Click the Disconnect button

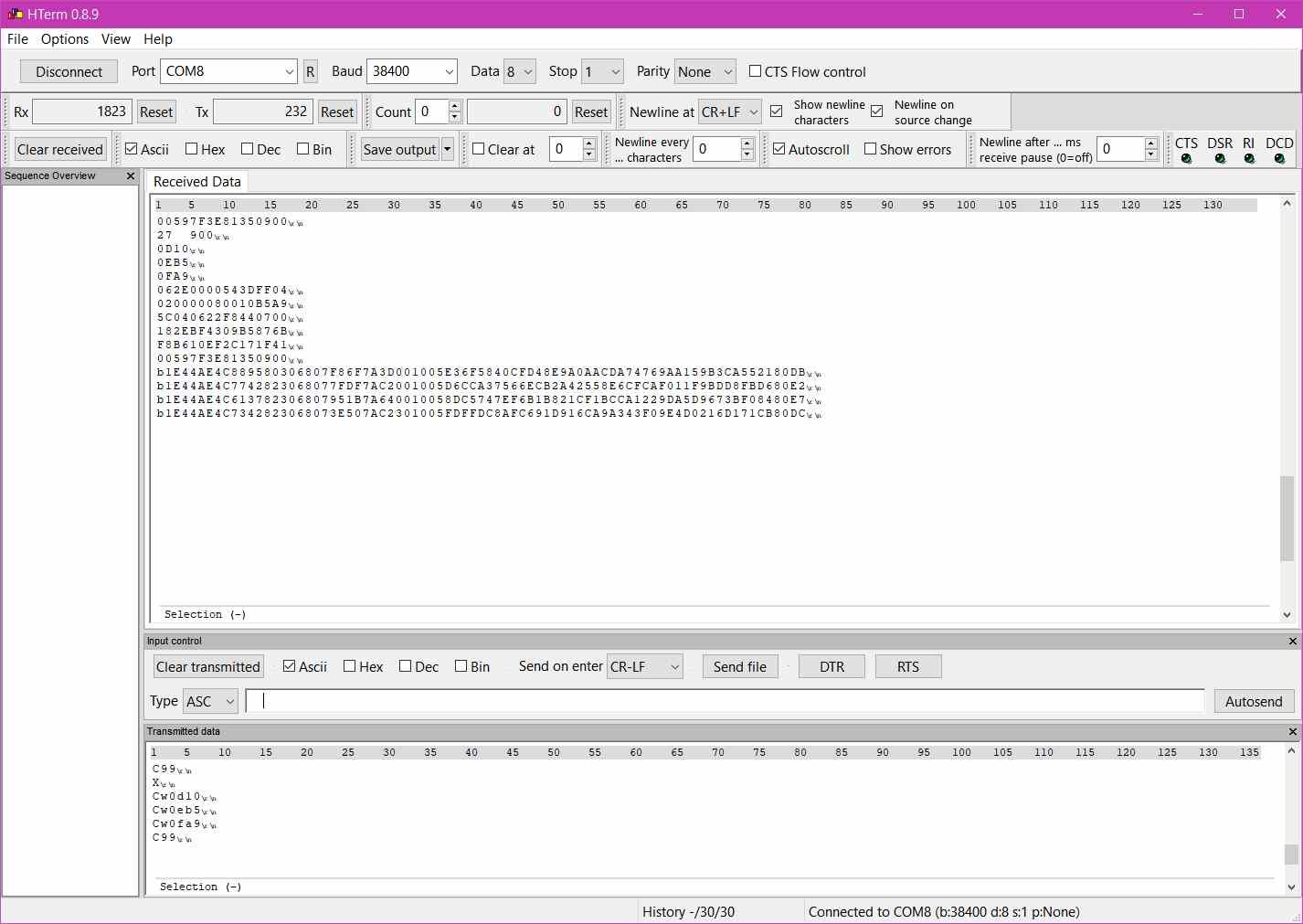[x=69, y=71]
